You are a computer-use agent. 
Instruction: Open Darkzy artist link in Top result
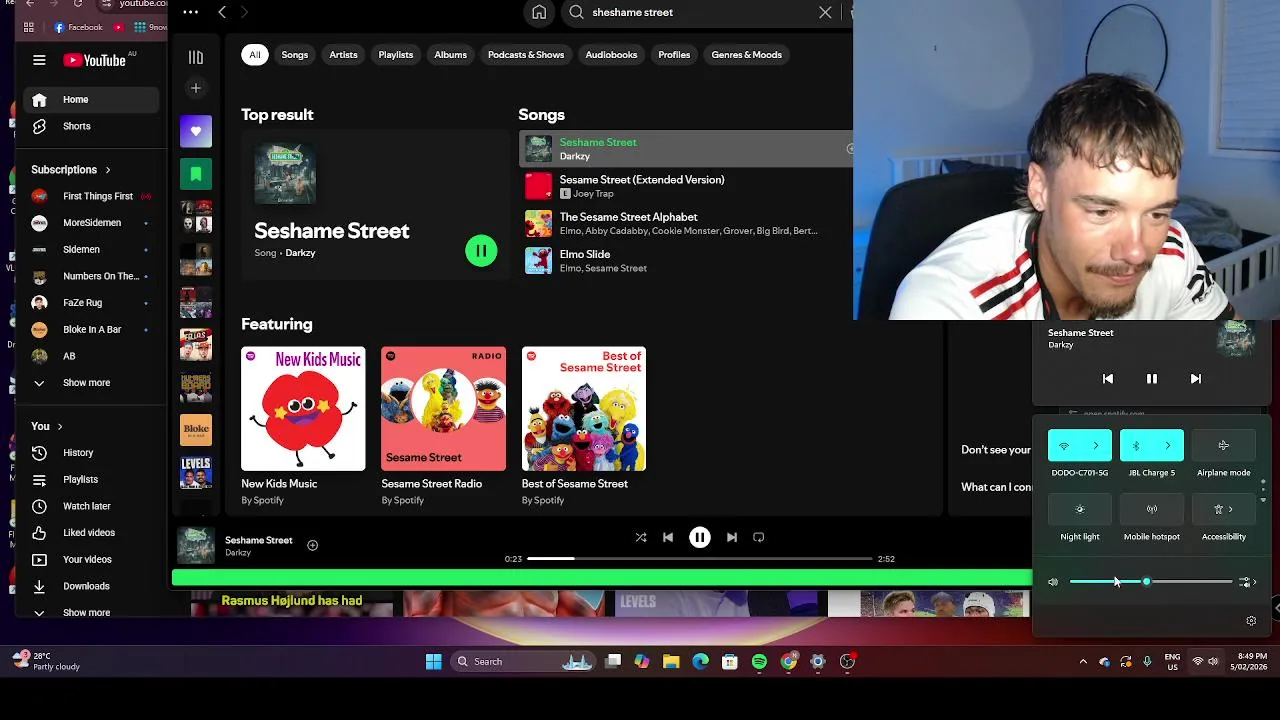[300, 253]
